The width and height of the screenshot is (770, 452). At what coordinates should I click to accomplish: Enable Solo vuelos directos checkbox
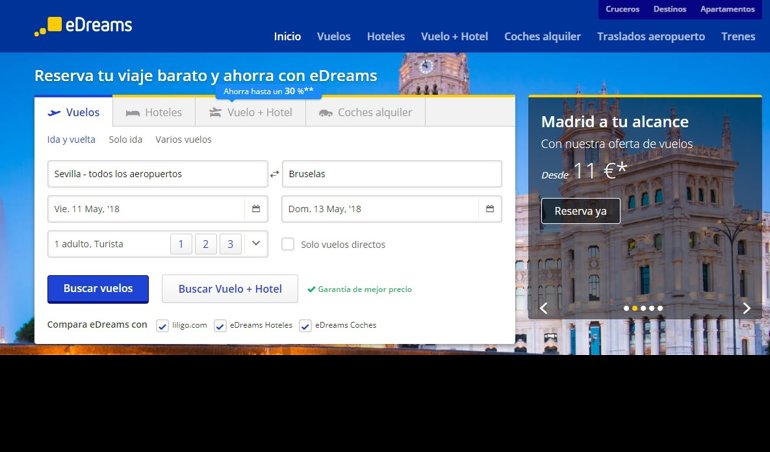(288, 244)
